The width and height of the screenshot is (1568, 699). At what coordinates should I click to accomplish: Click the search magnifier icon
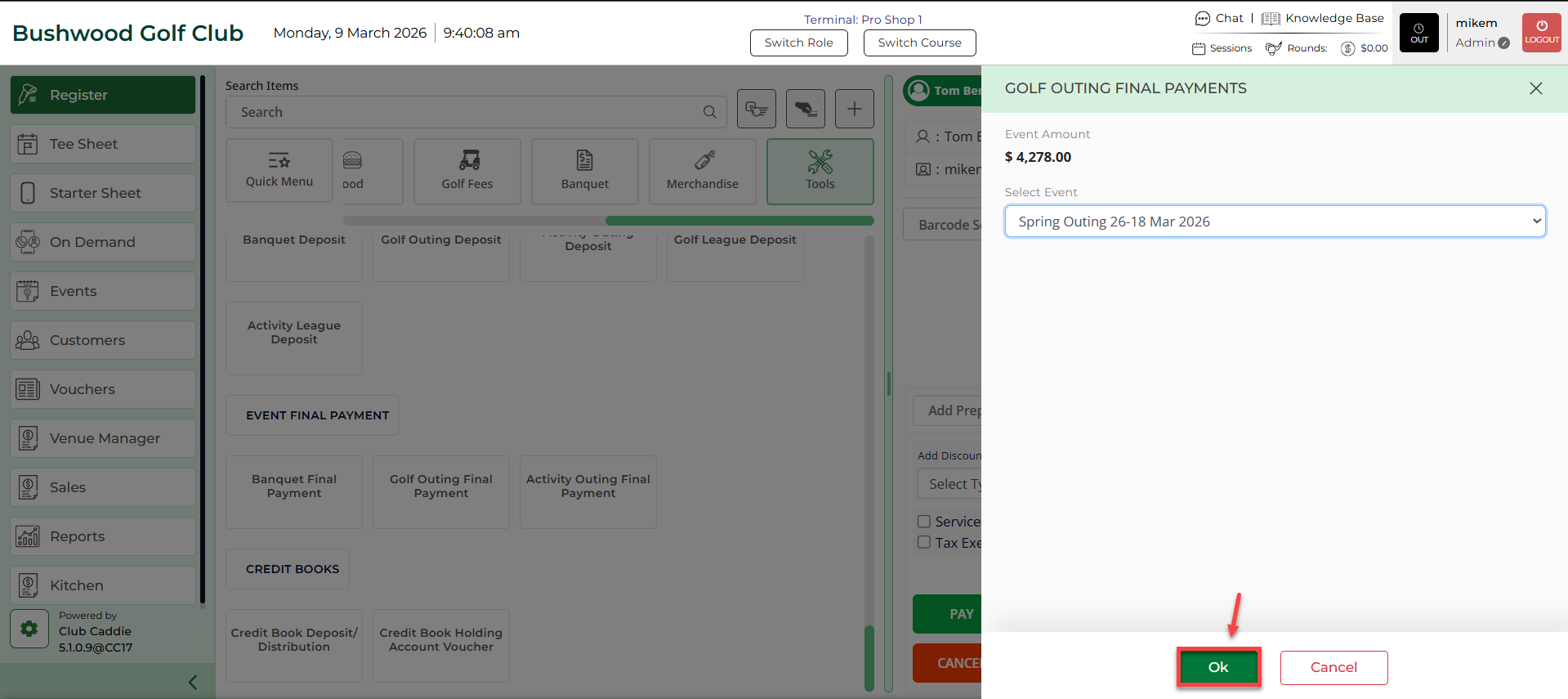point(709,113)
